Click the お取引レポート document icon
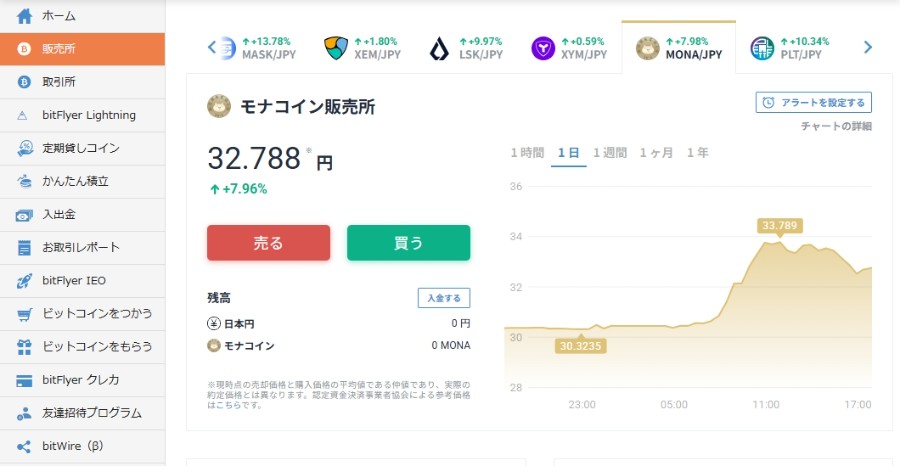This screenshot has width=900, height=466. pyautogui.click(x=24, y=248)
